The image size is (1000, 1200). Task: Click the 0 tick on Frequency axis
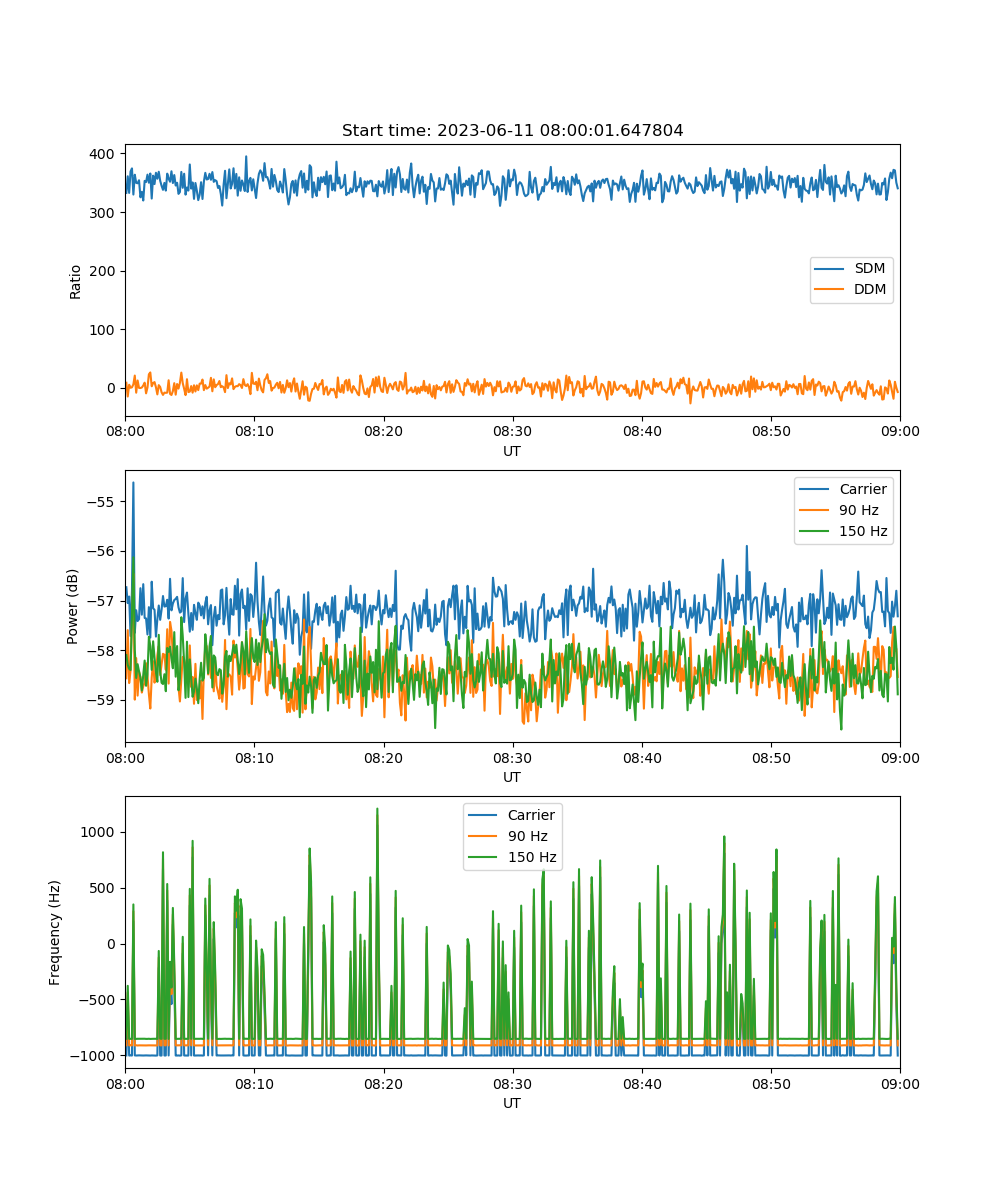point(112,944)
